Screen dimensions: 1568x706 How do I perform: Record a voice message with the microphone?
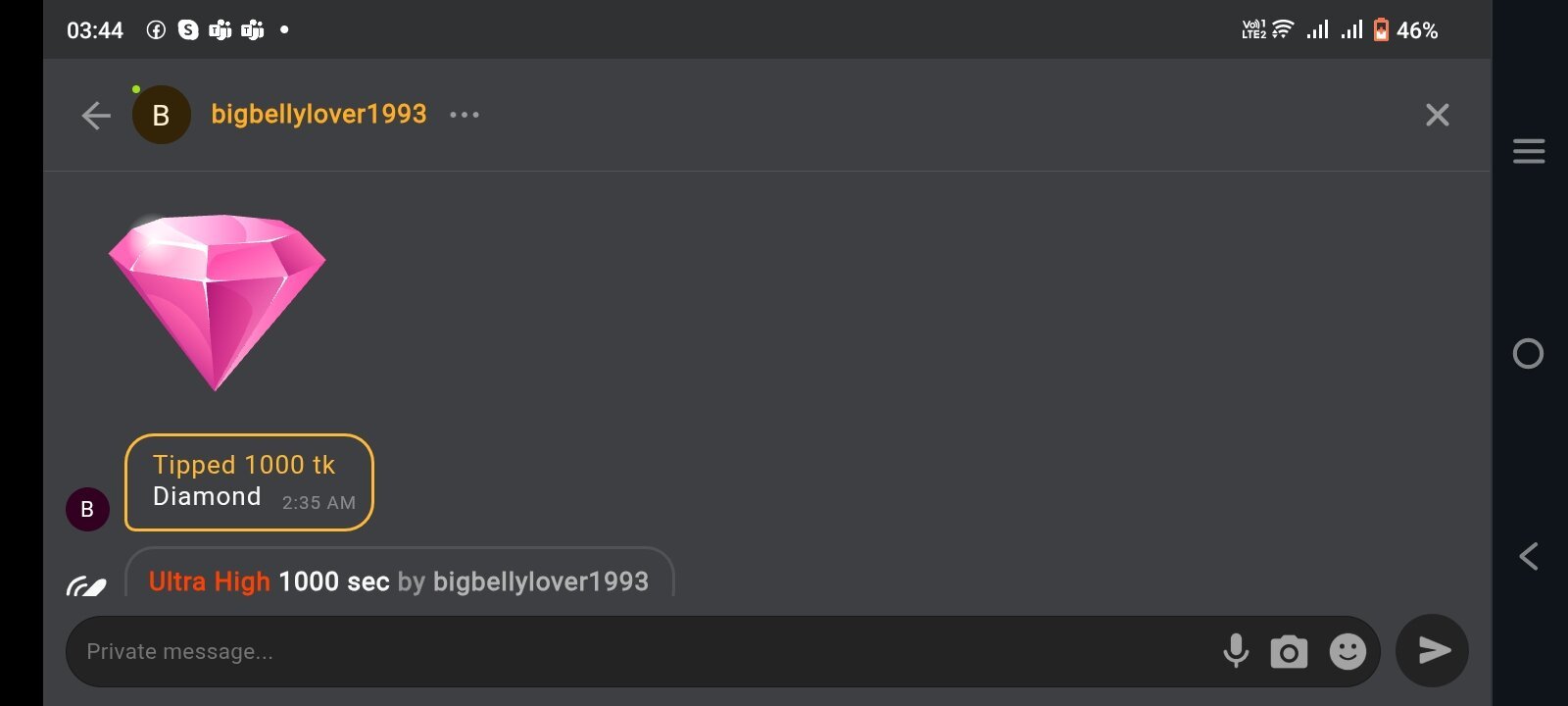click(x=1236, y=651)
